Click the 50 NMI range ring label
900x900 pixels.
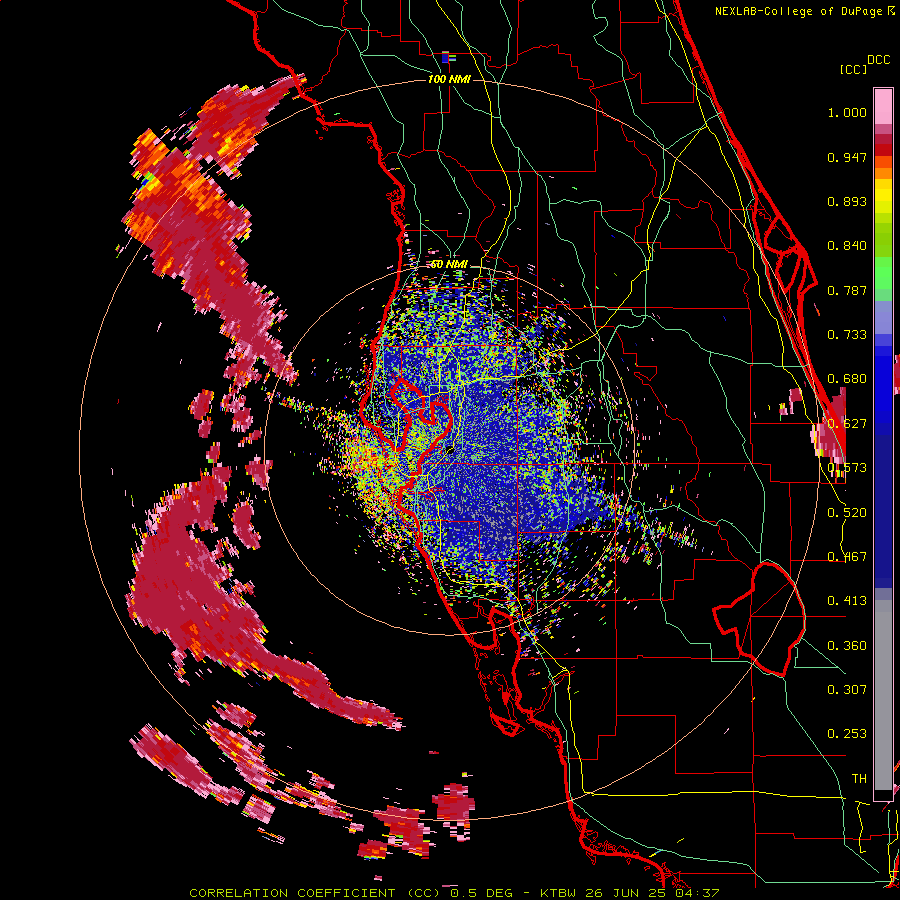[x=449, y=265]
